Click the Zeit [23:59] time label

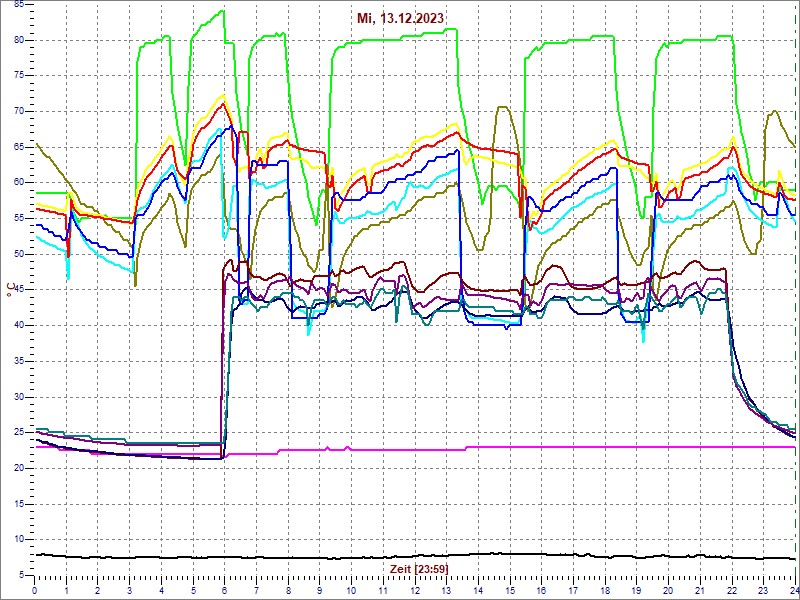tap(419, 568)
